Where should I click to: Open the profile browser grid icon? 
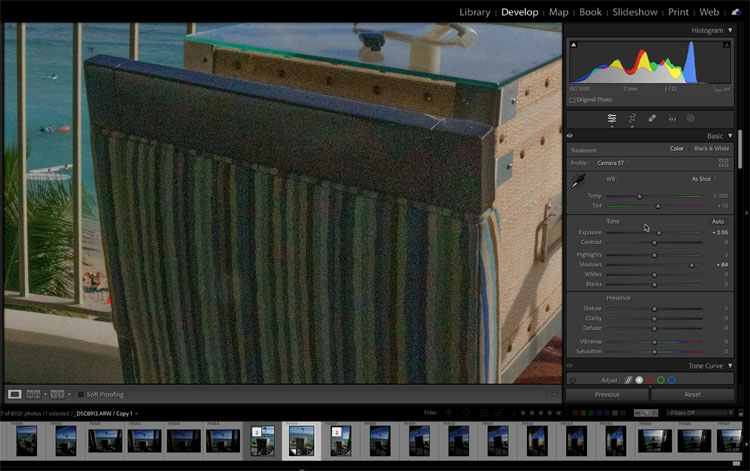pos(723,162)
